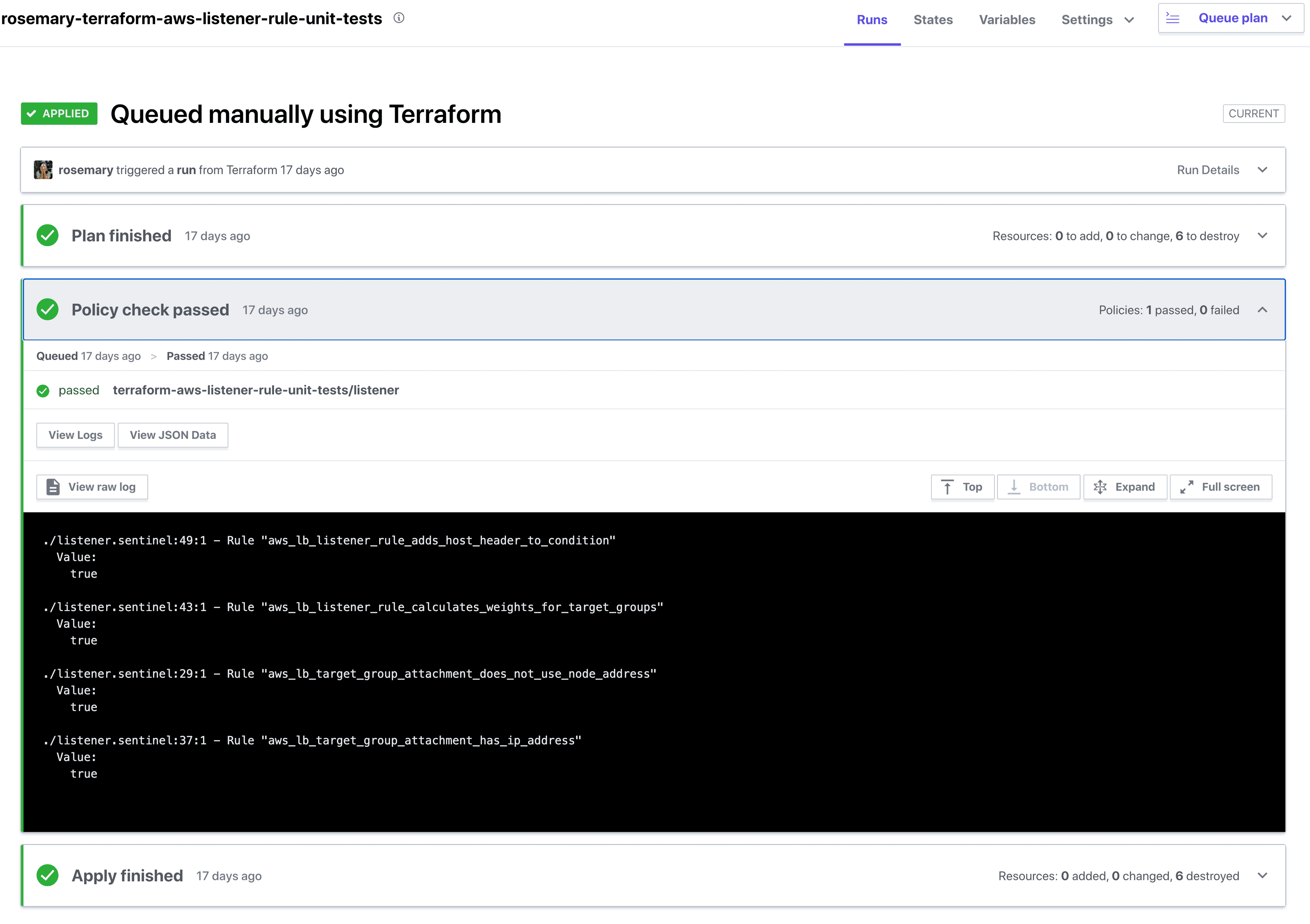1310x924 pixels.
Task: Click the small passed status check icon
Action: click(x=43, y=391)
